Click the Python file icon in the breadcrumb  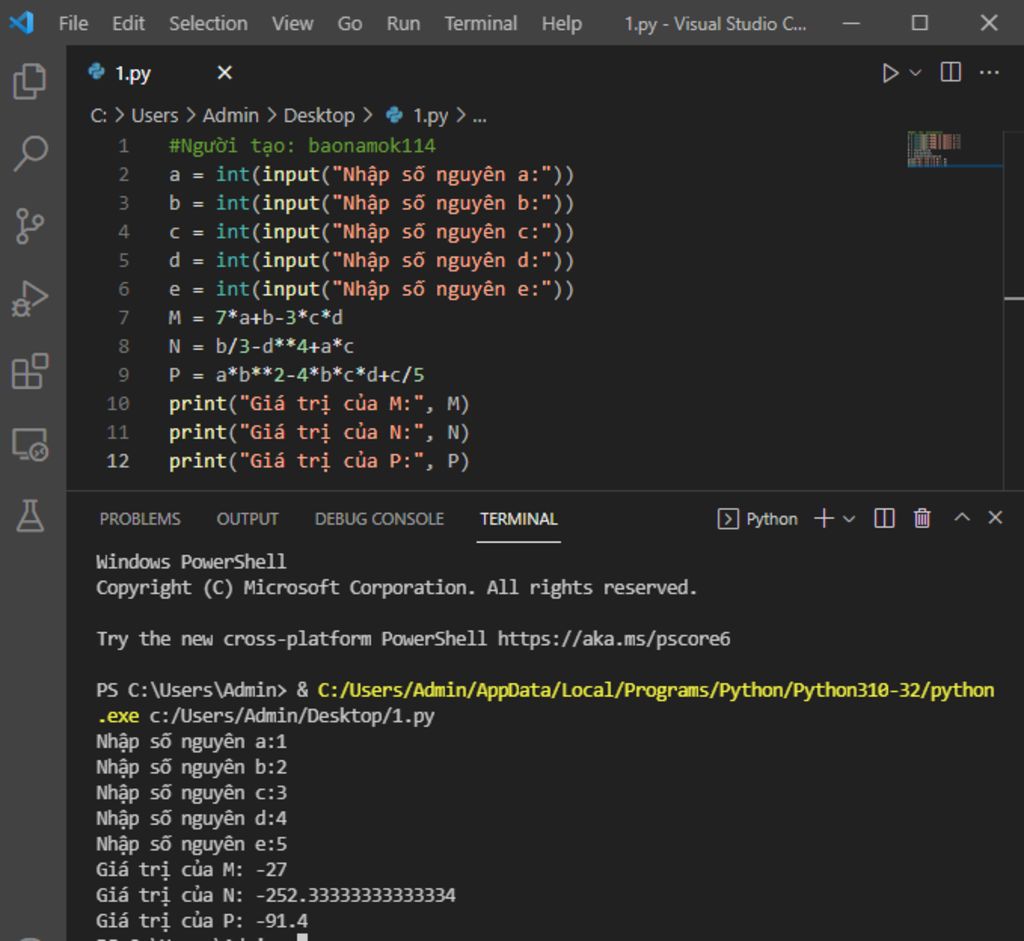coord(394,115)
